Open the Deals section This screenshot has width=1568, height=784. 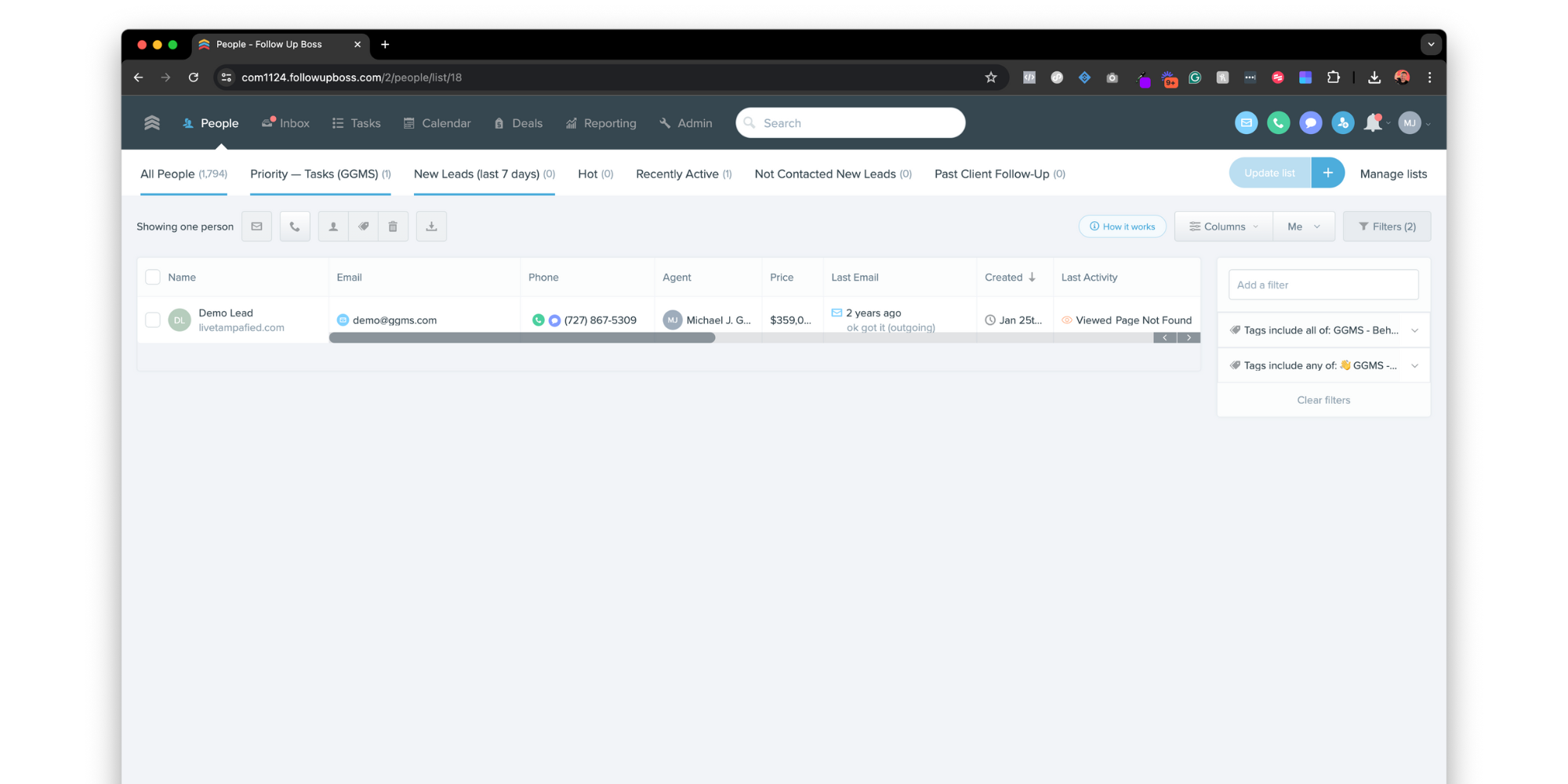(518, 123)
